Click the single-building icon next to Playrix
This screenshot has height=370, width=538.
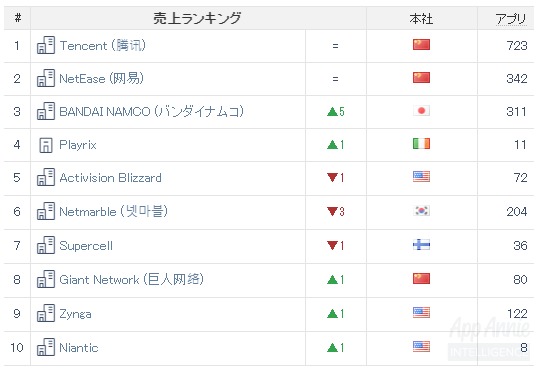coord(46,145)
